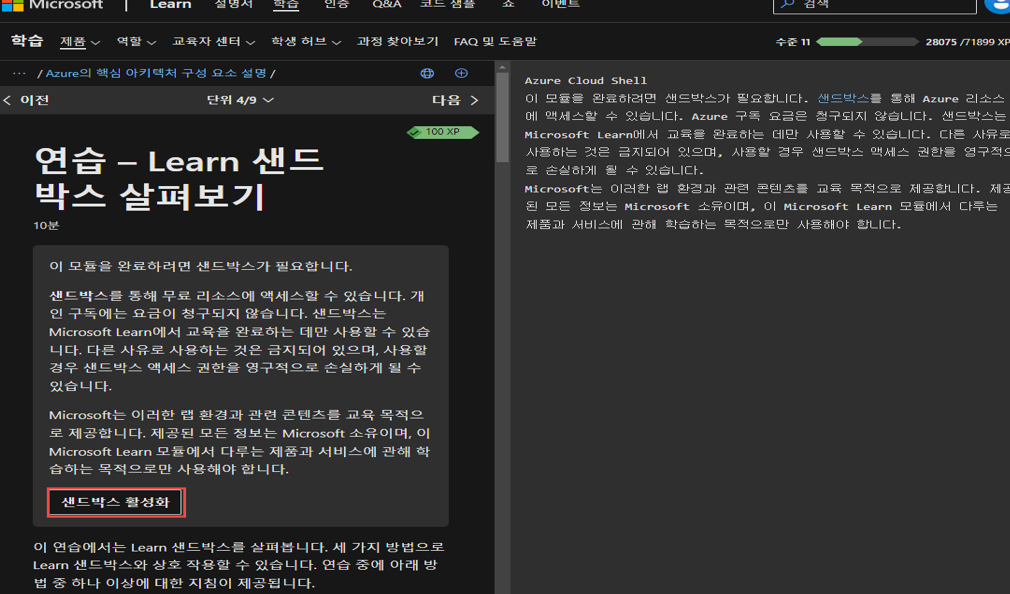The width and height of the screenshot is (1010, 594).
Task: Click the green 100 XP badge
Action: [x=442, y=131]
